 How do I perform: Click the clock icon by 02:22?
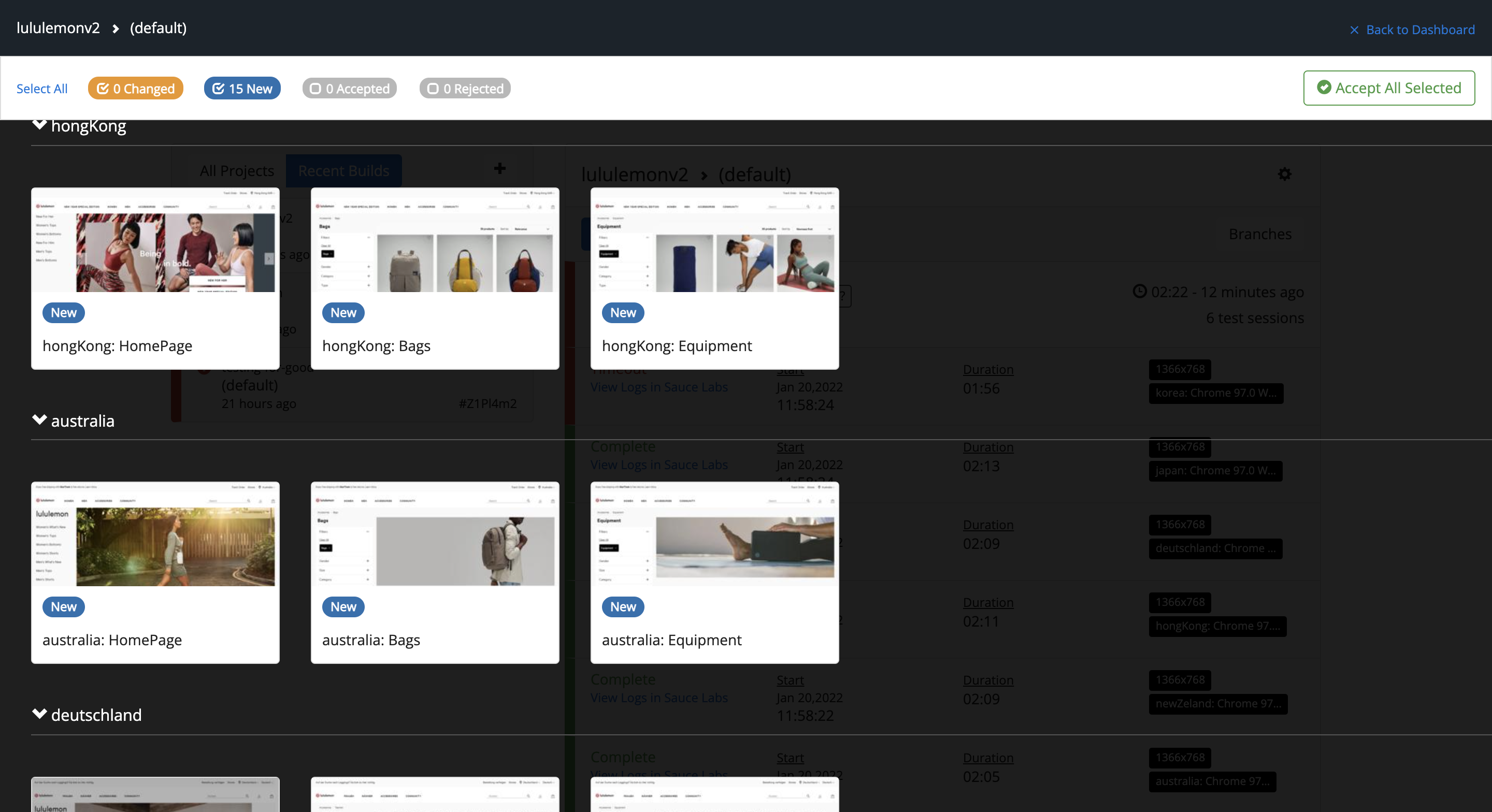click(x=1139, y=292)
